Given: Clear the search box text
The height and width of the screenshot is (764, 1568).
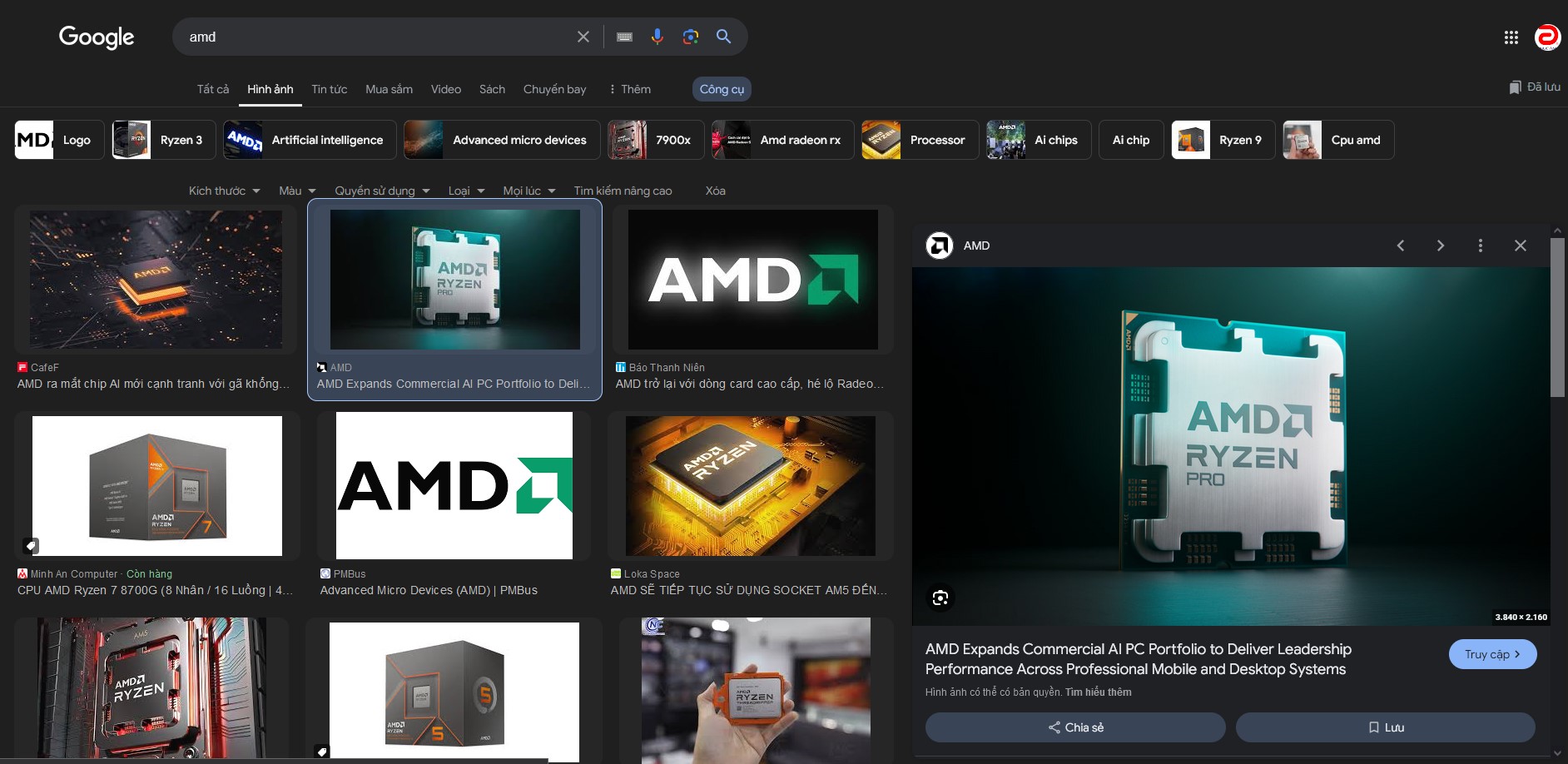Looking at the screenshot, I should (x=583, y=37).
